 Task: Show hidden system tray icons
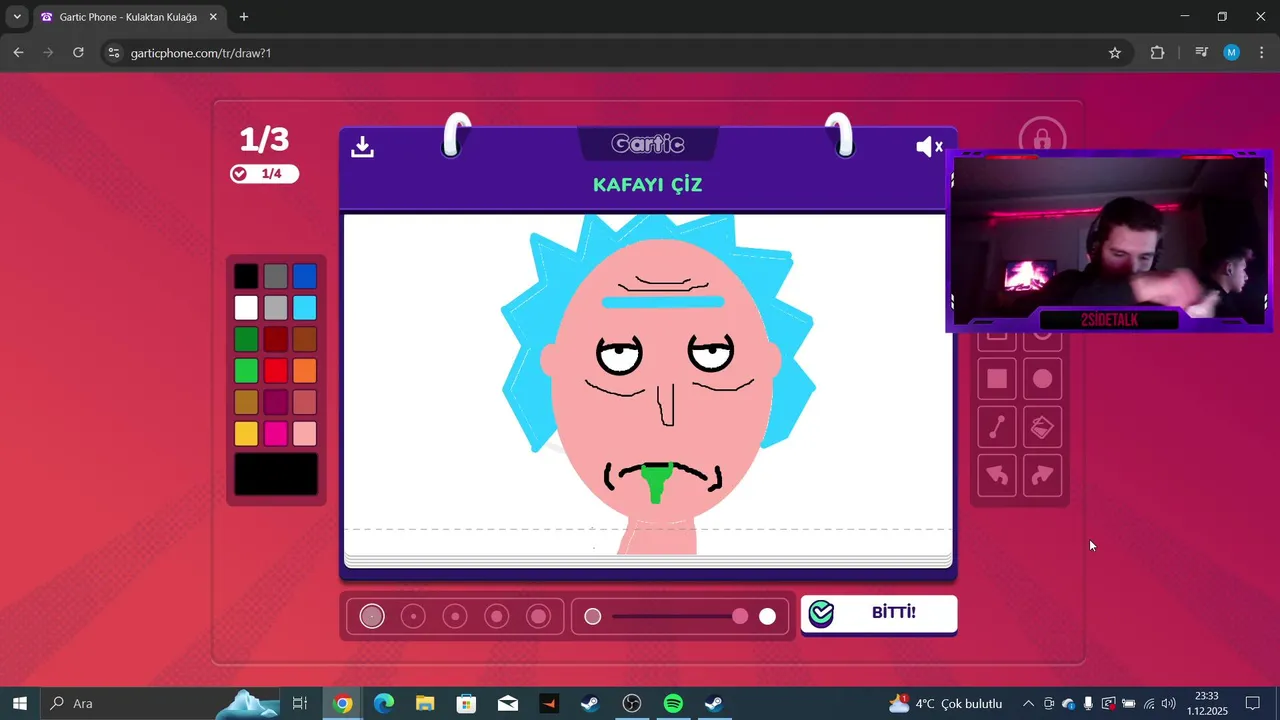[x=1028, y=704]
